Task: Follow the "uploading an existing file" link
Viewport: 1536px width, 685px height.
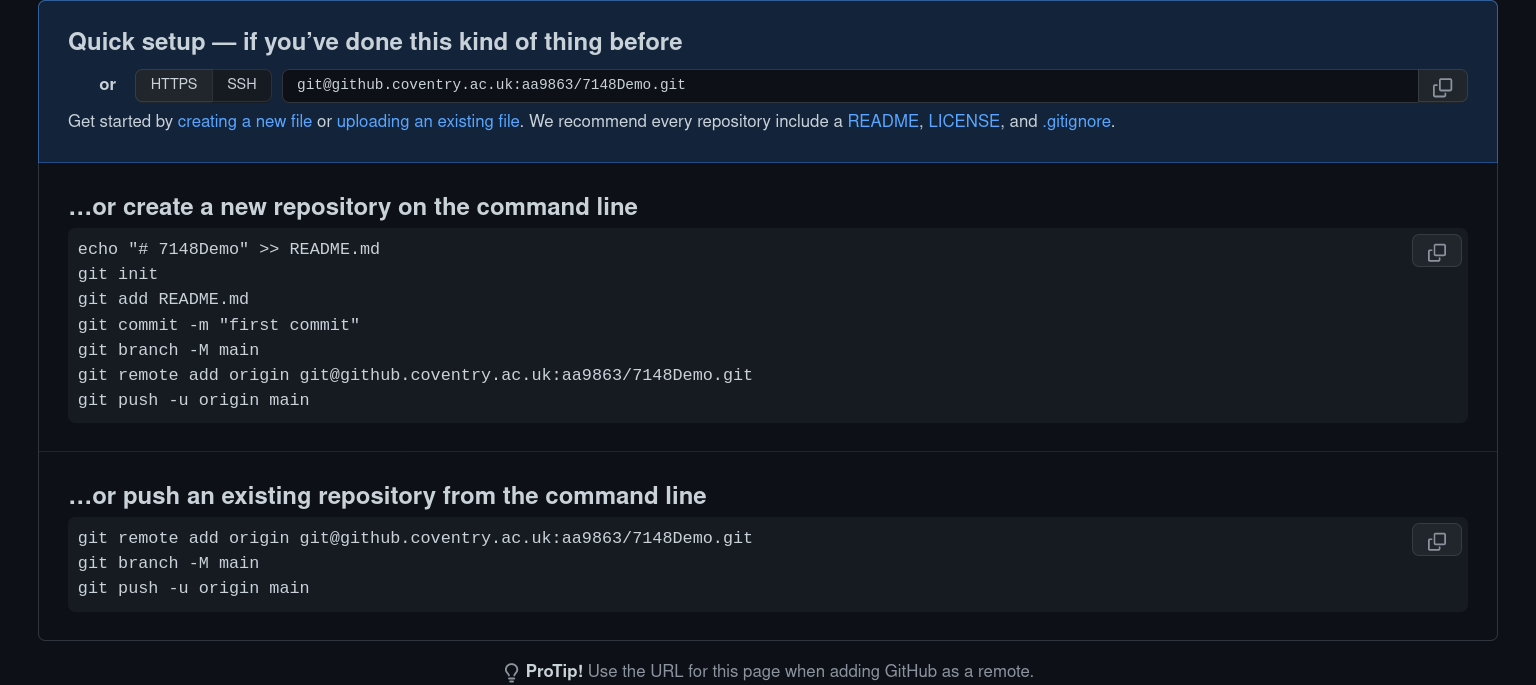Action: [428, 122]
